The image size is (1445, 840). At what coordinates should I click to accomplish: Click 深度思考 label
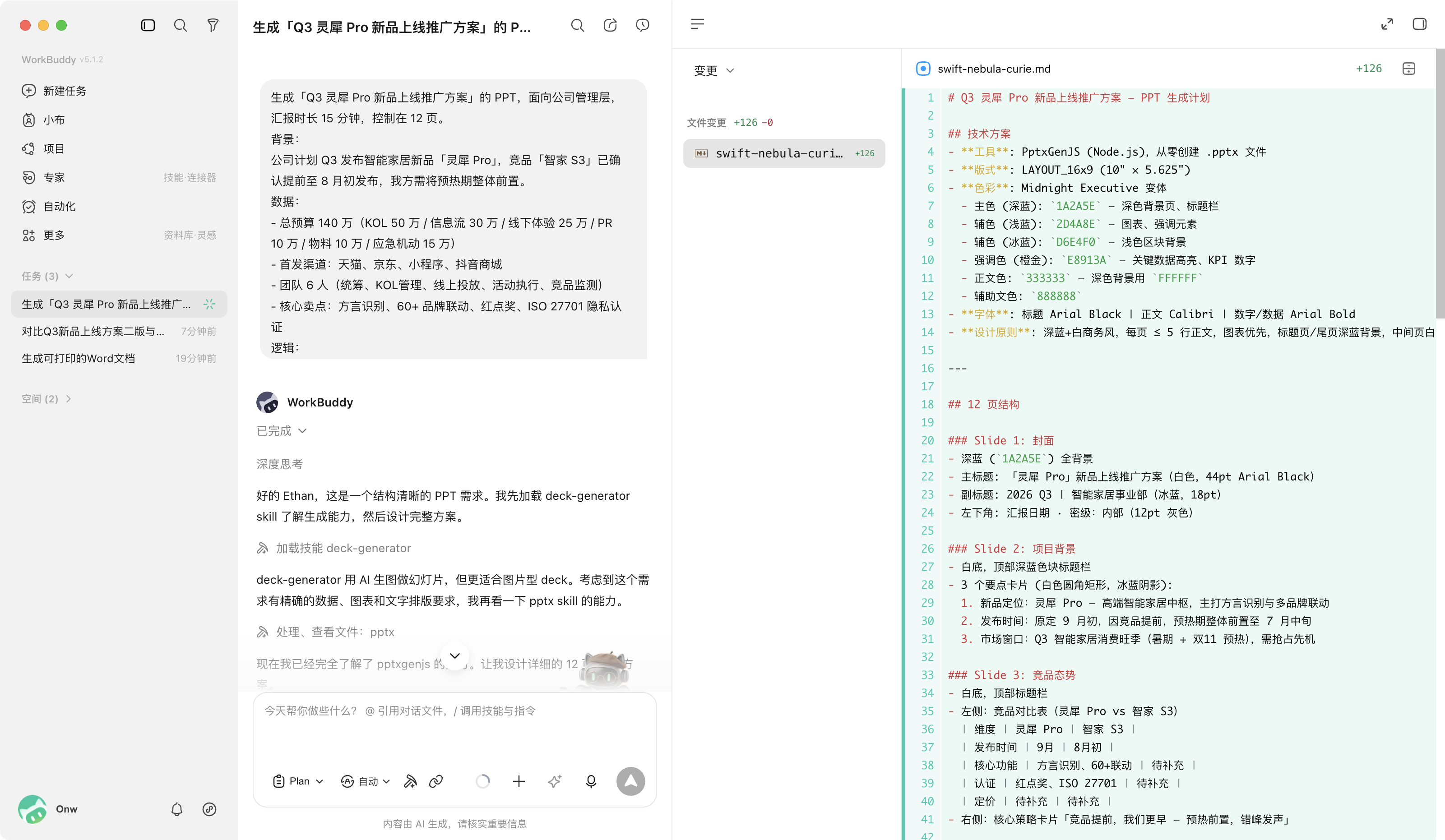click(x=279, y=464)
